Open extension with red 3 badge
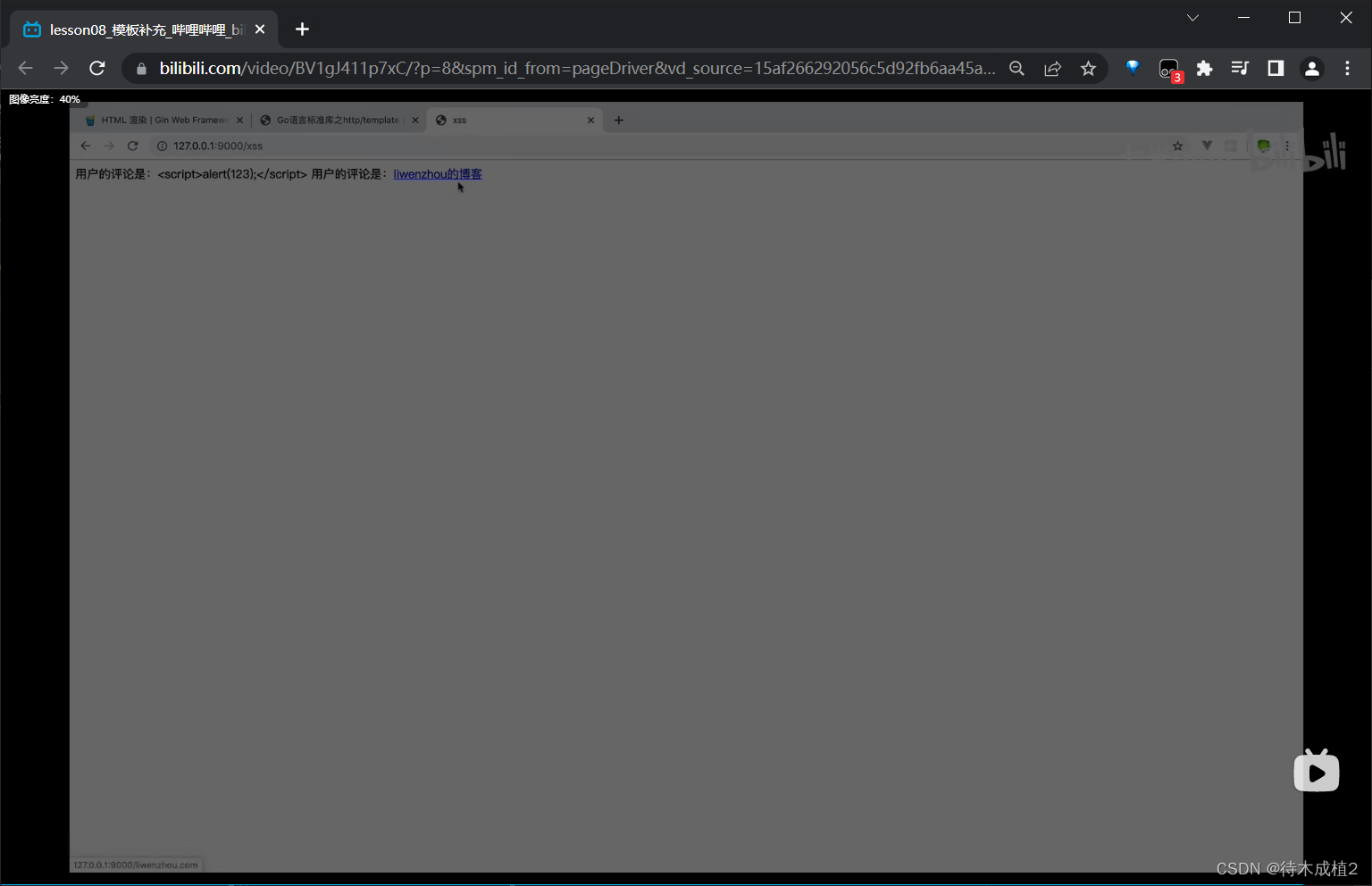The width and height of the screenshot is (1372, 886). pyautogui.click(x=1169, y=70)
